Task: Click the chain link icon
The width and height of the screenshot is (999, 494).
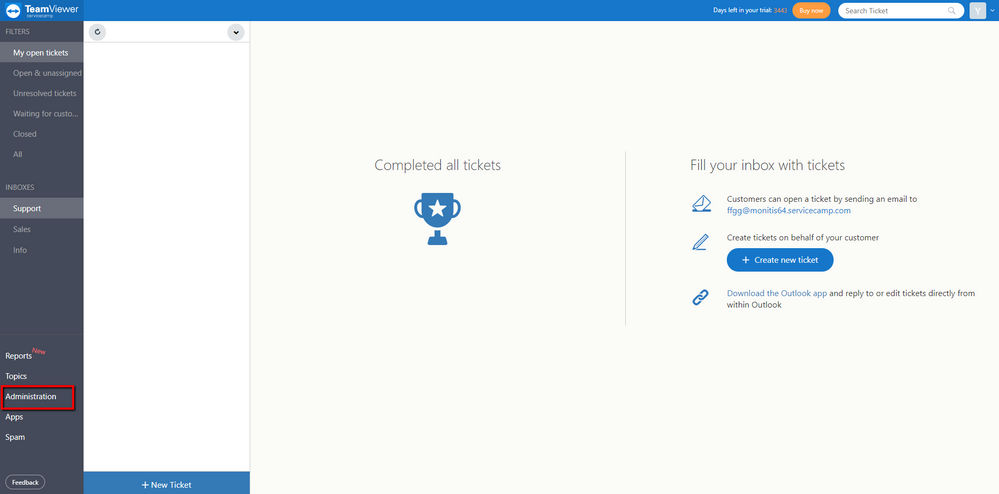Action: 700,298
